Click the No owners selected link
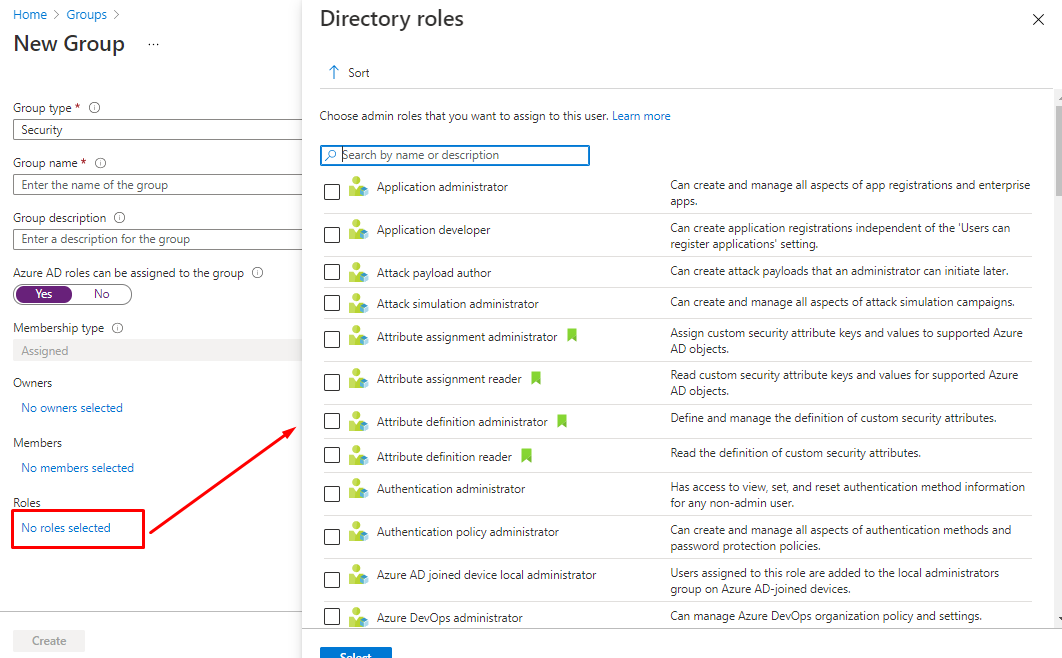1062x658 pixels. pyautogui.click(x=72, y=408)
